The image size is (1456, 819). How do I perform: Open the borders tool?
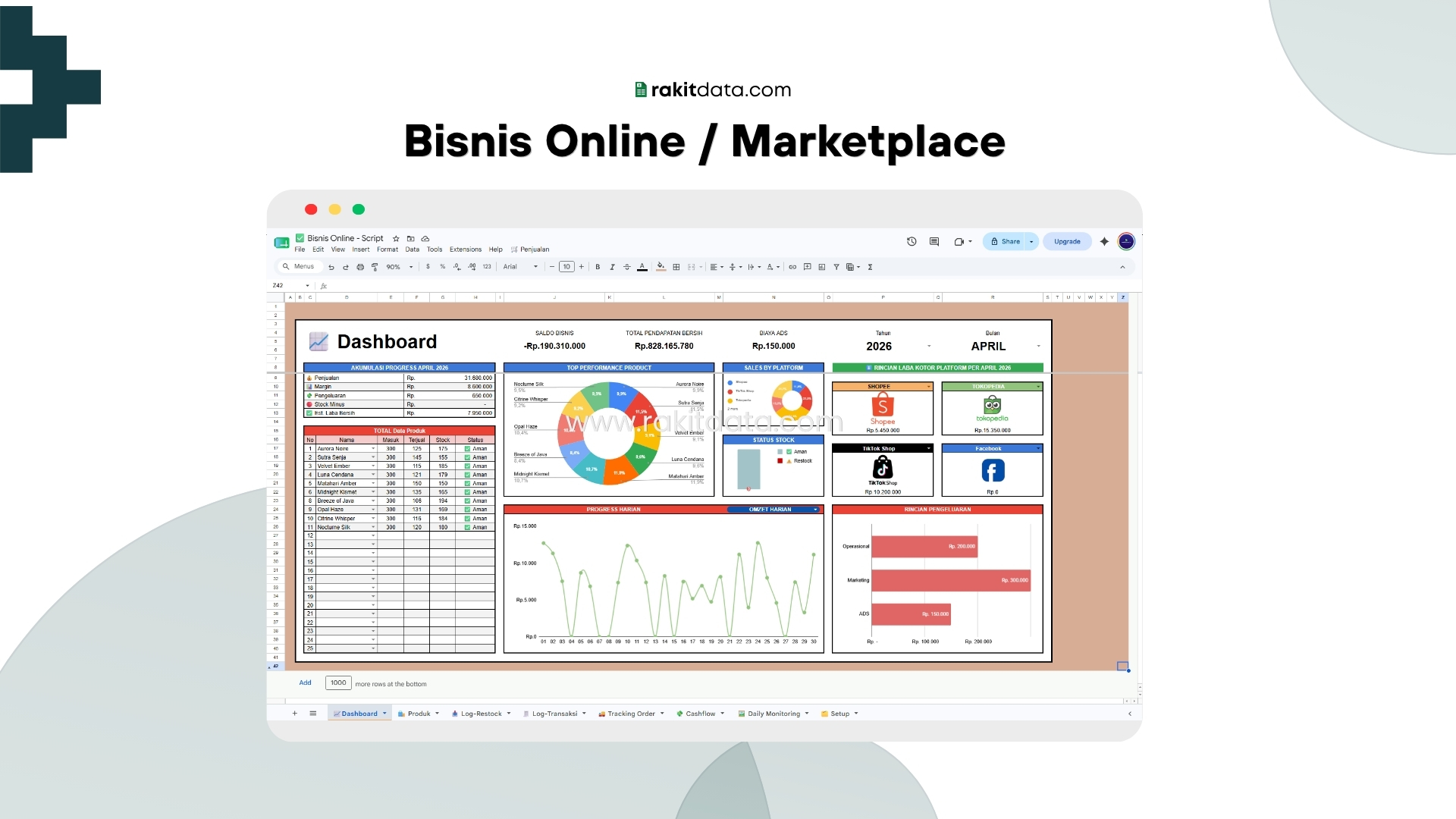point(676,267)
